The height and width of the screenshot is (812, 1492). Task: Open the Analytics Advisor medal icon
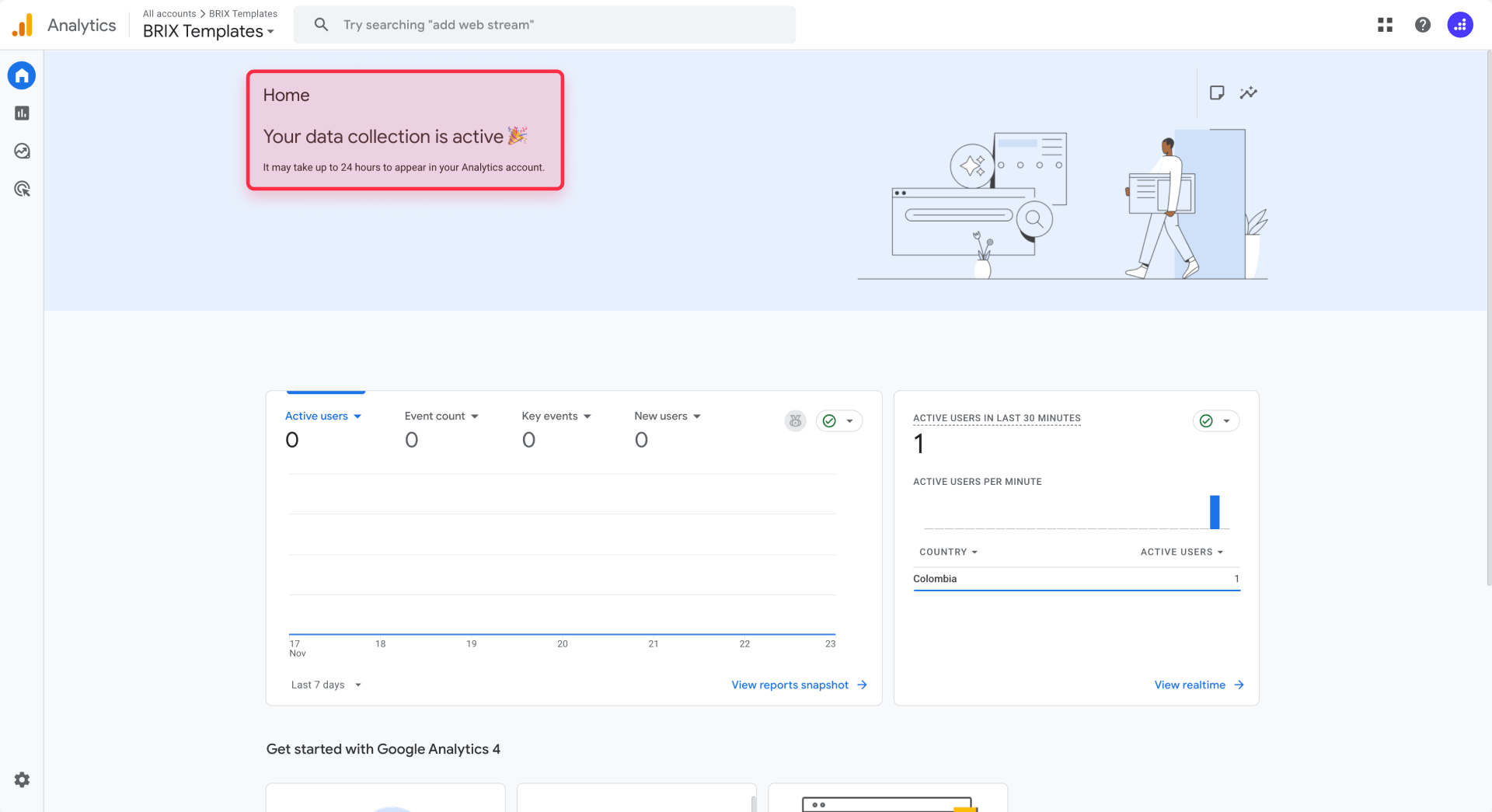(794, 420)
